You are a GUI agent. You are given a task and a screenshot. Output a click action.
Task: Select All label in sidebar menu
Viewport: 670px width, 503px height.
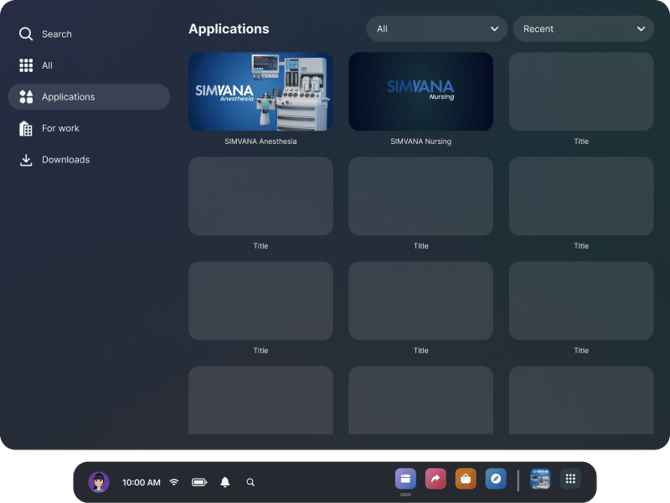(47, 66)
